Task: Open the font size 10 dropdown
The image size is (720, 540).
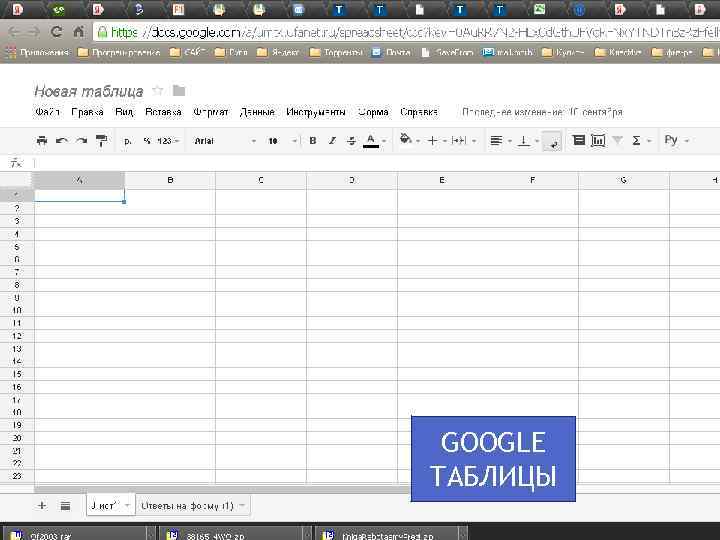Action: tap(282, 141)
